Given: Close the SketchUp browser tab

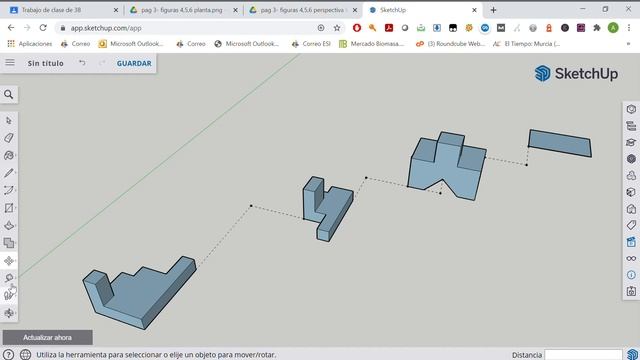Looking at the screenshot, I should click(474, 10).
